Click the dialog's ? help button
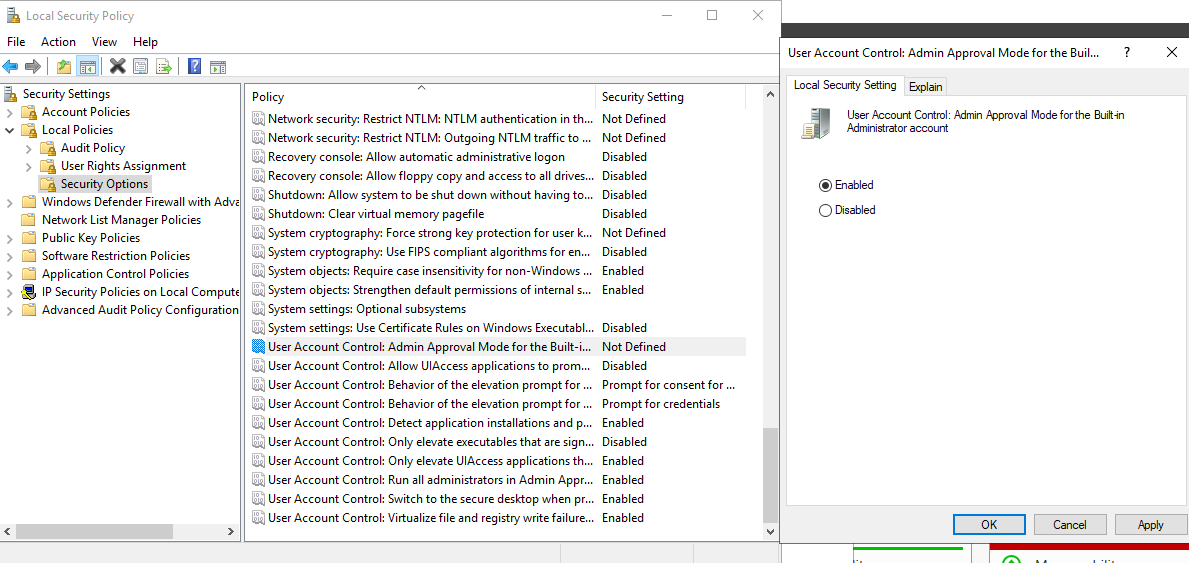Viewport: 1189px width, 563px height. click(x=1127, y=52)
